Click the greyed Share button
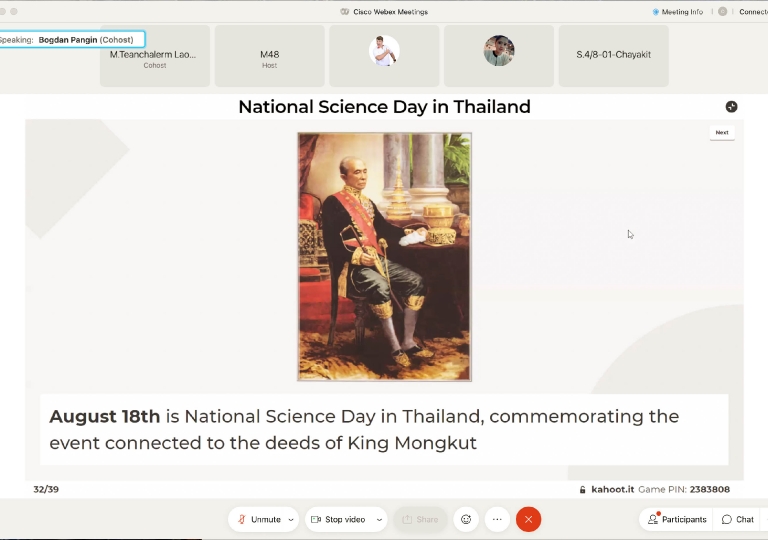 pyautogui.click(x=420, y=519)
